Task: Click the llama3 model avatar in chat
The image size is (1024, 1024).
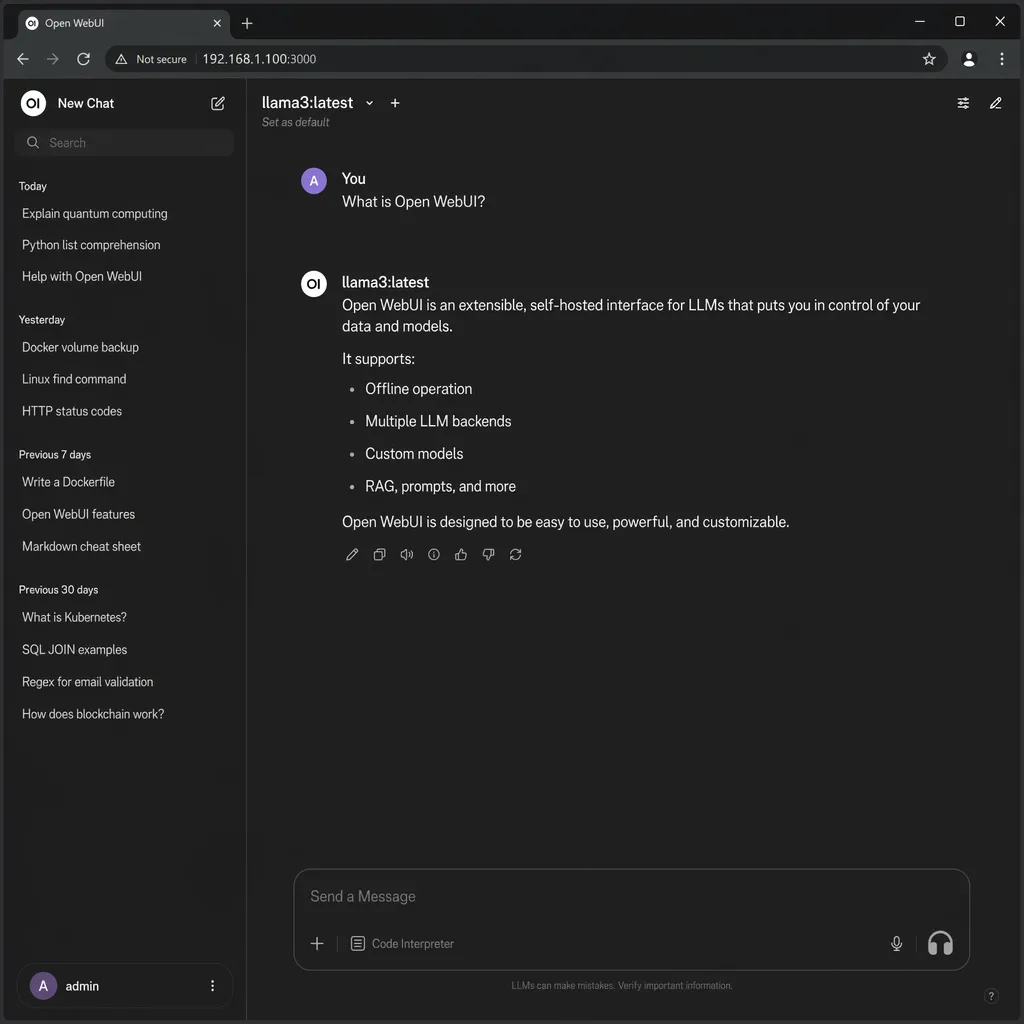Action: click(313, 283)
